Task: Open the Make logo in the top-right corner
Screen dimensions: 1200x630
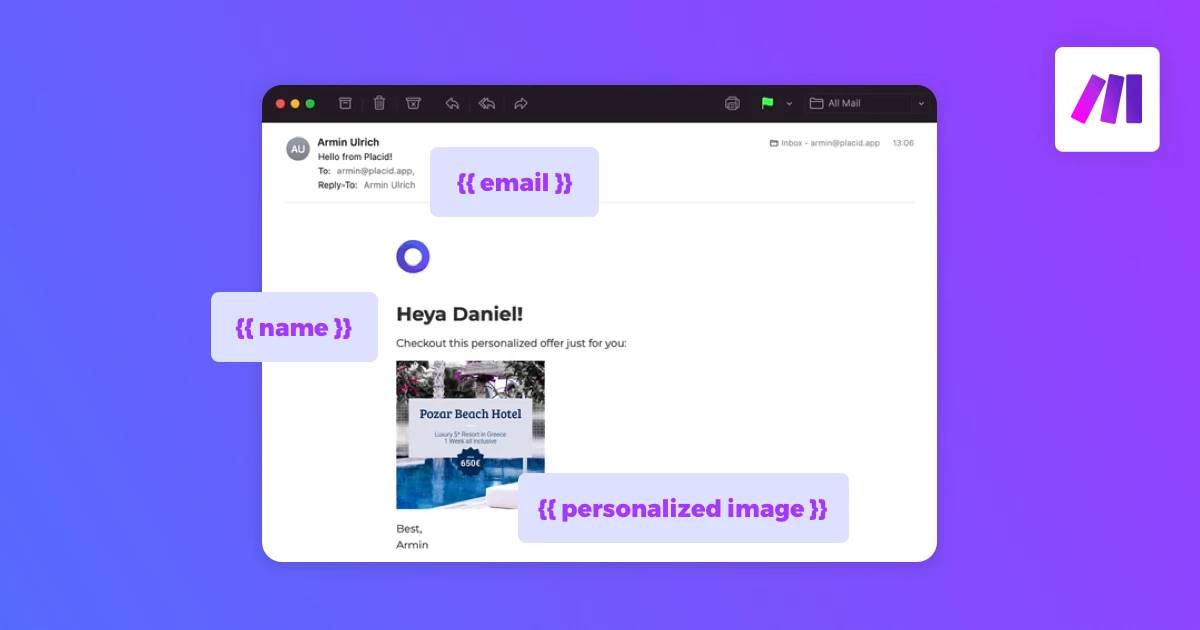Action: [1107, 98]
